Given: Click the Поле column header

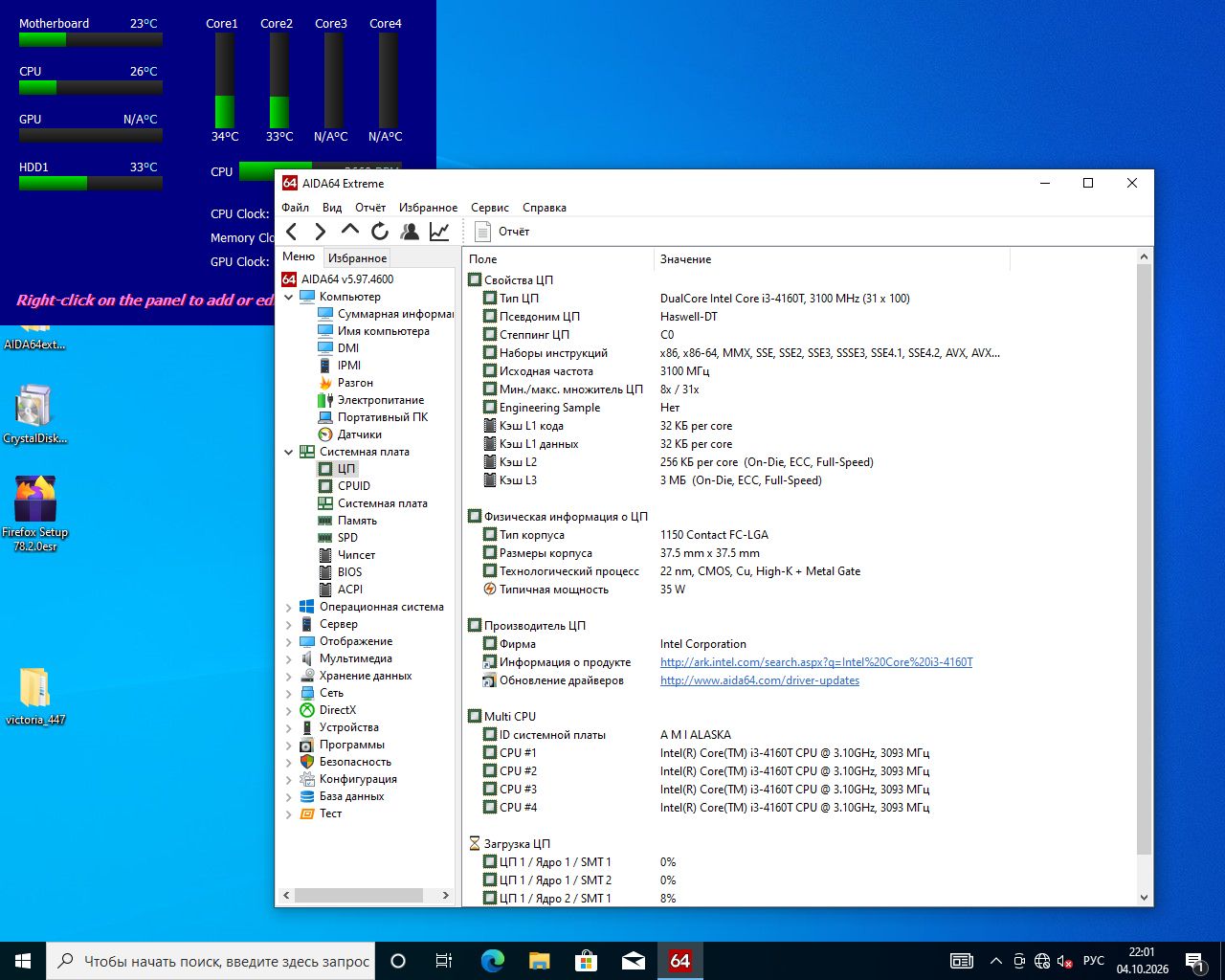Looking at the screenshot, I should (558, 259).
